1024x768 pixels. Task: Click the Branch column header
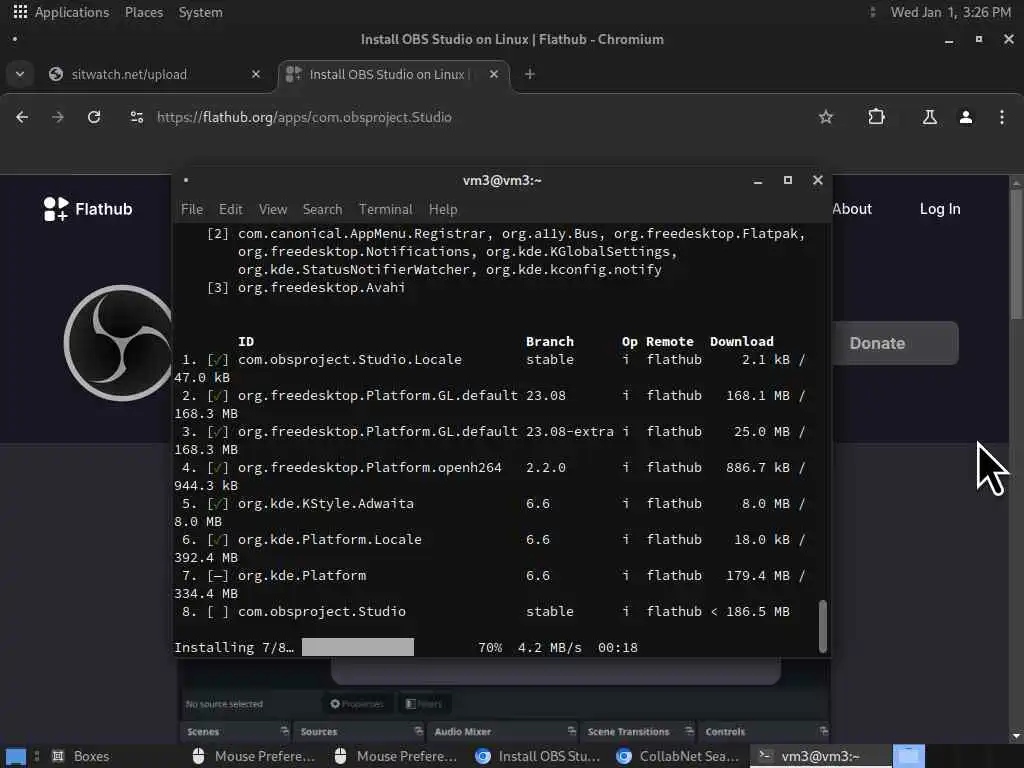pos(550,342)
